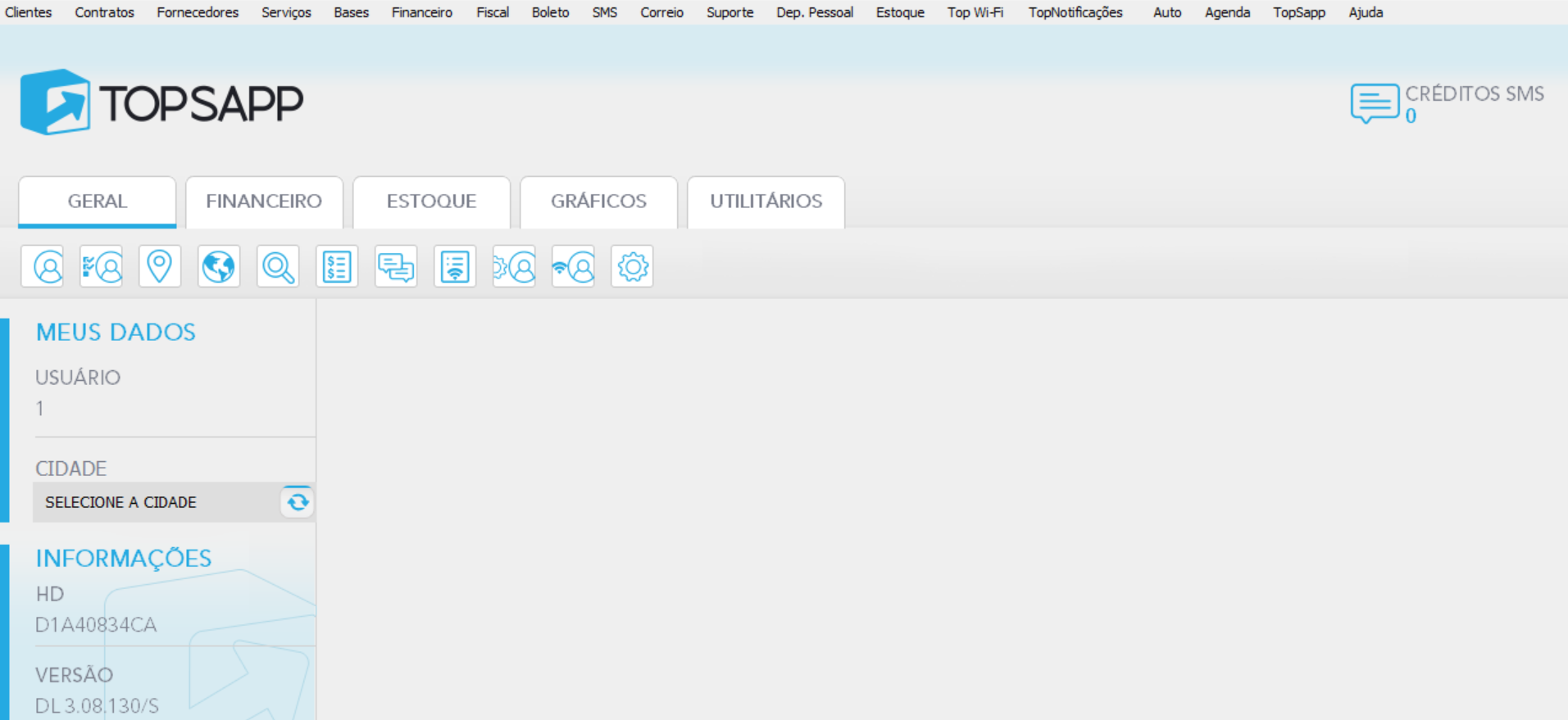Open the Fornecedores menu
1568x720 pixels.
point(198,12)
